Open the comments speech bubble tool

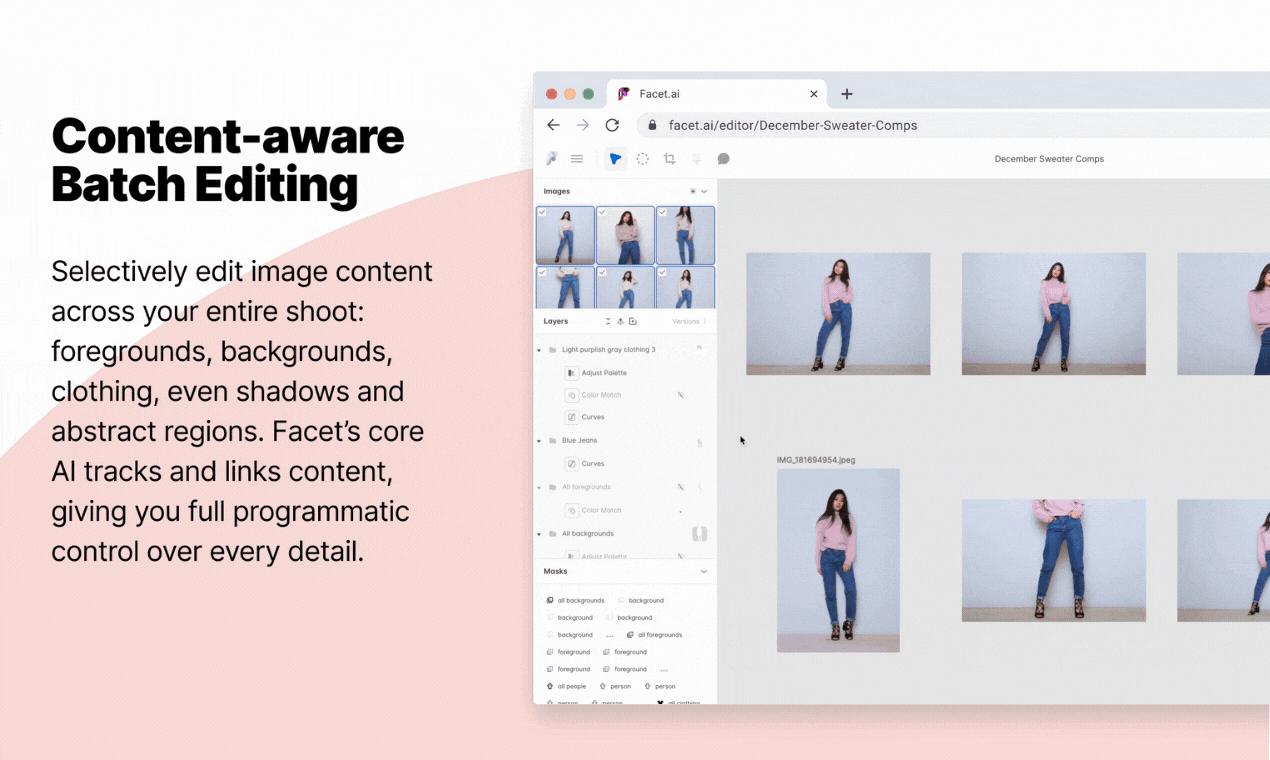tap(723, 159)
